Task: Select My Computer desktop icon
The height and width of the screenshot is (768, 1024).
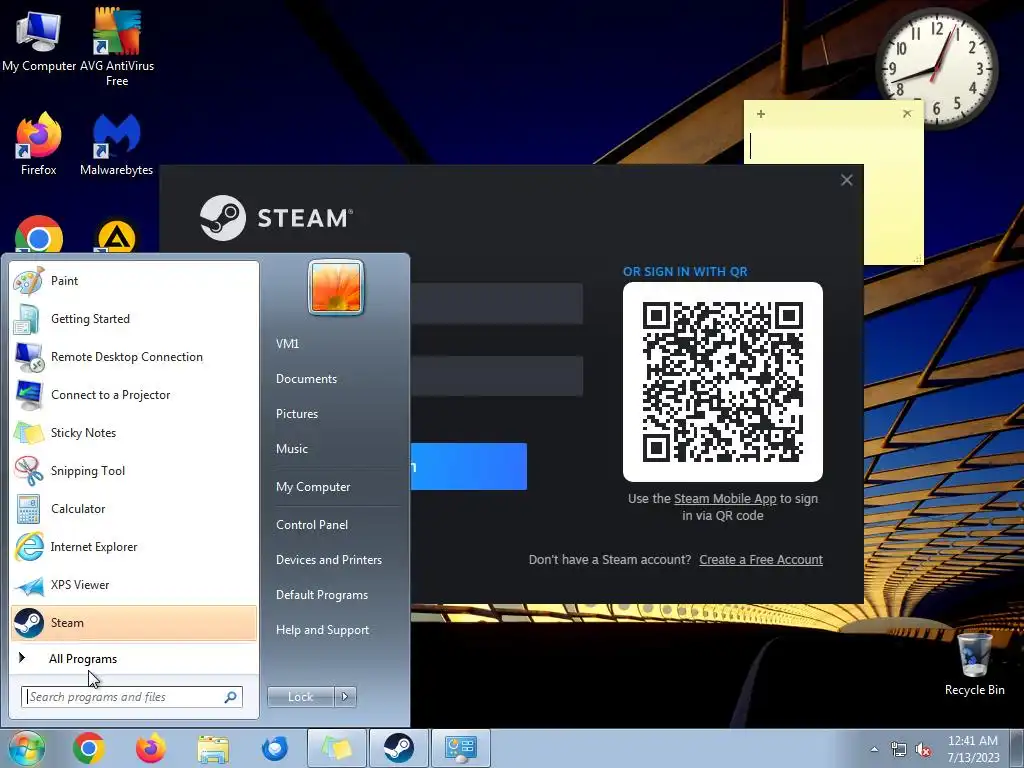Action: [39, 41]
